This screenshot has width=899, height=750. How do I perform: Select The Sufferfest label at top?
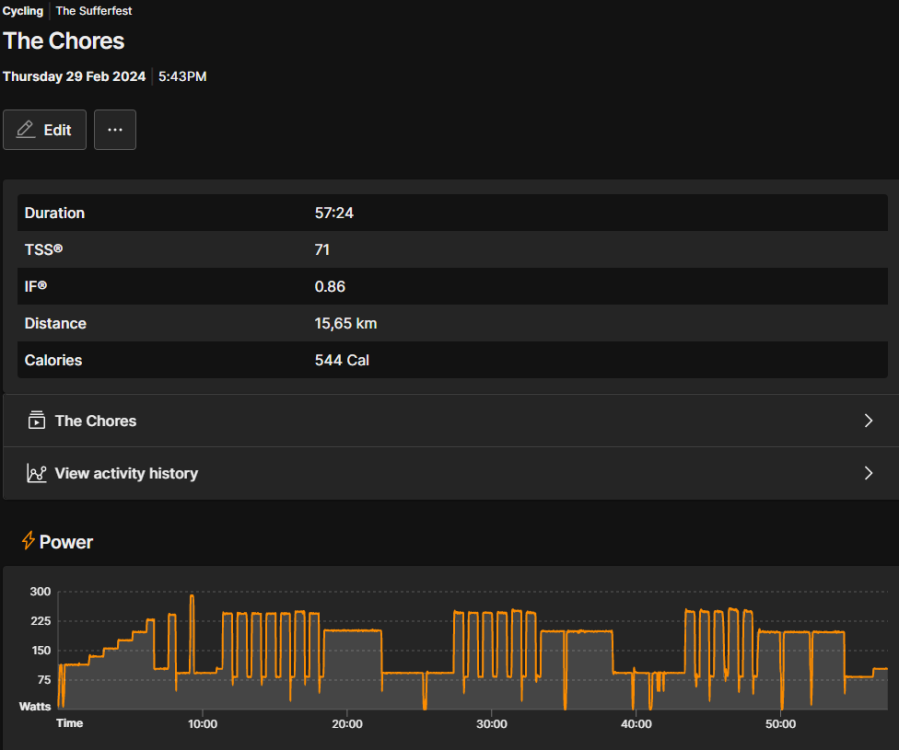click(93, 11)
